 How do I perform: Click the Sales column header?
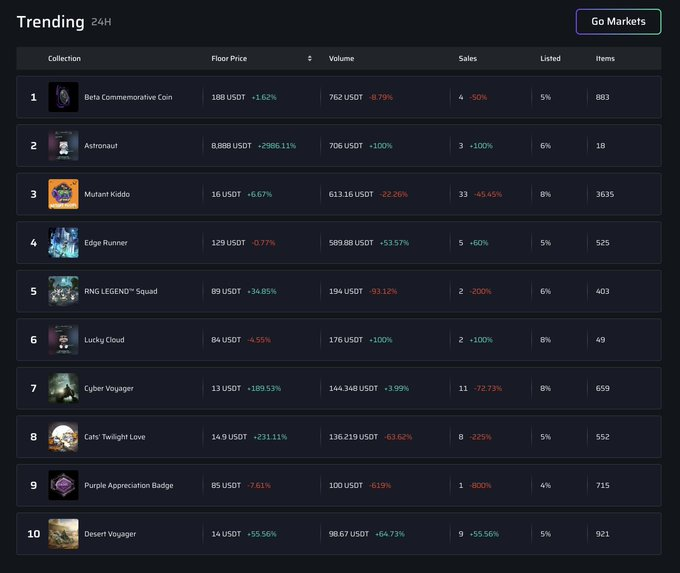pyautogui.click(x=468, y=59)
